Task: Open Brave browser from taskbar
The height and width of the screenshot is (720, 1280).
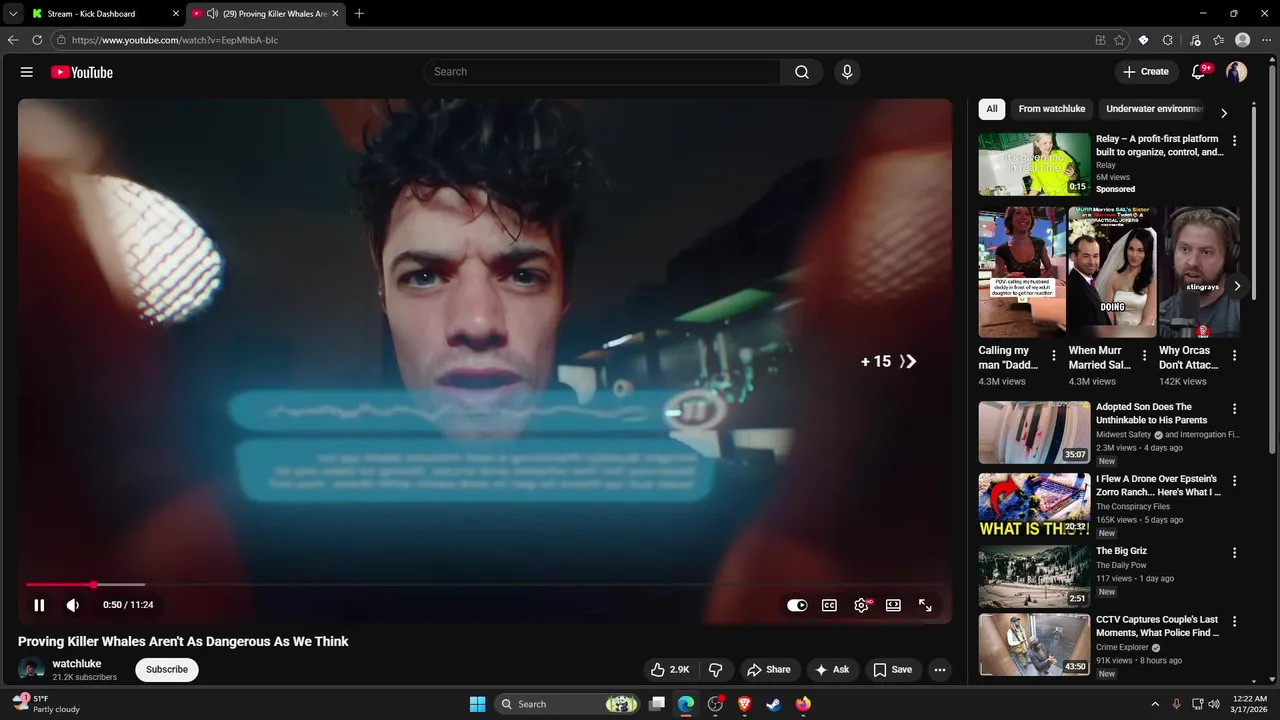Action: [744, 704]
